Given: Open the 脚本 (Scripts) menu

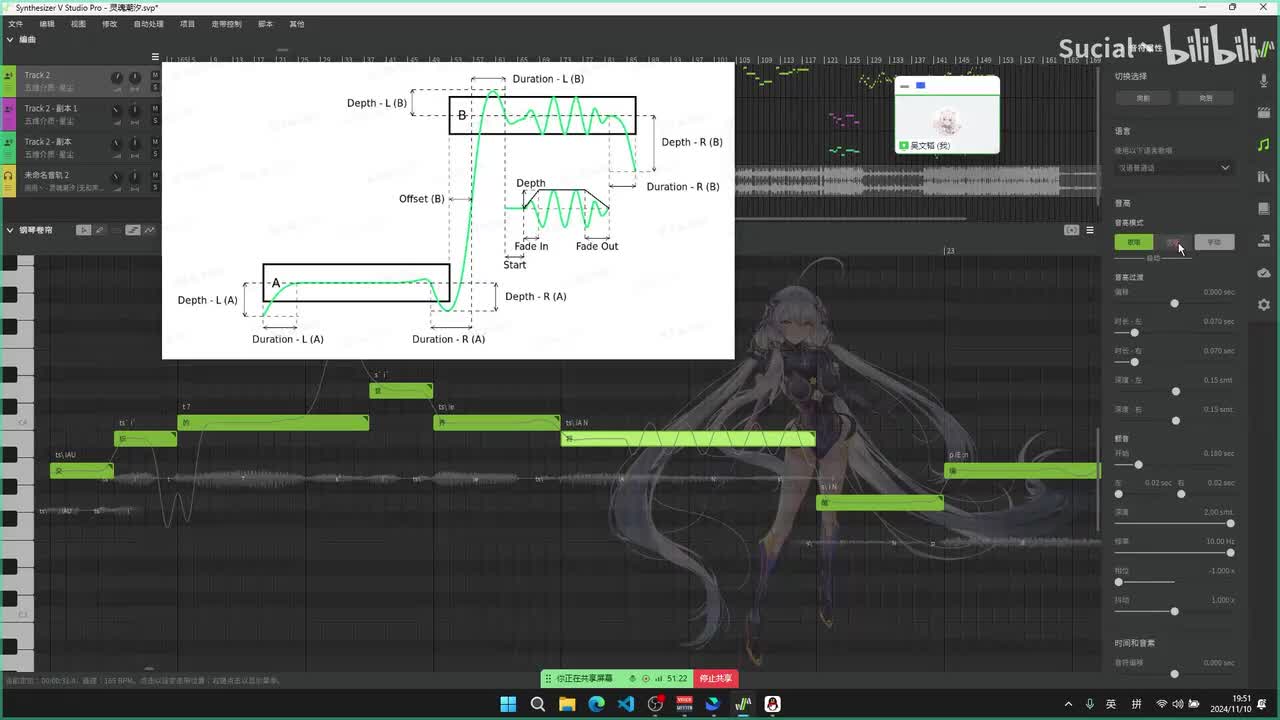Looking at the screenshot, I should pyautogui.click(x=265, y=24).
